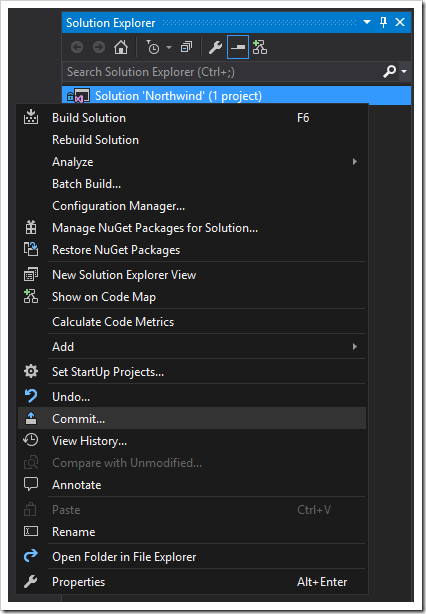Open the search options dropdown arrow
The image size is (426, 614).
point(404,72)
